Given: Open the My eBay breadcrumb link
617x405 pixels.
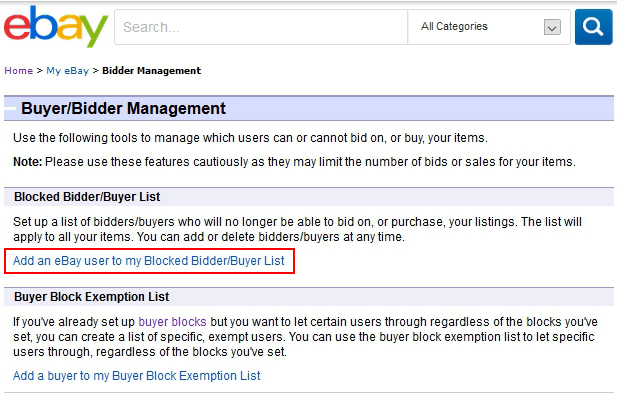Looking at the screenshot, I should click(x=68, y=71).
